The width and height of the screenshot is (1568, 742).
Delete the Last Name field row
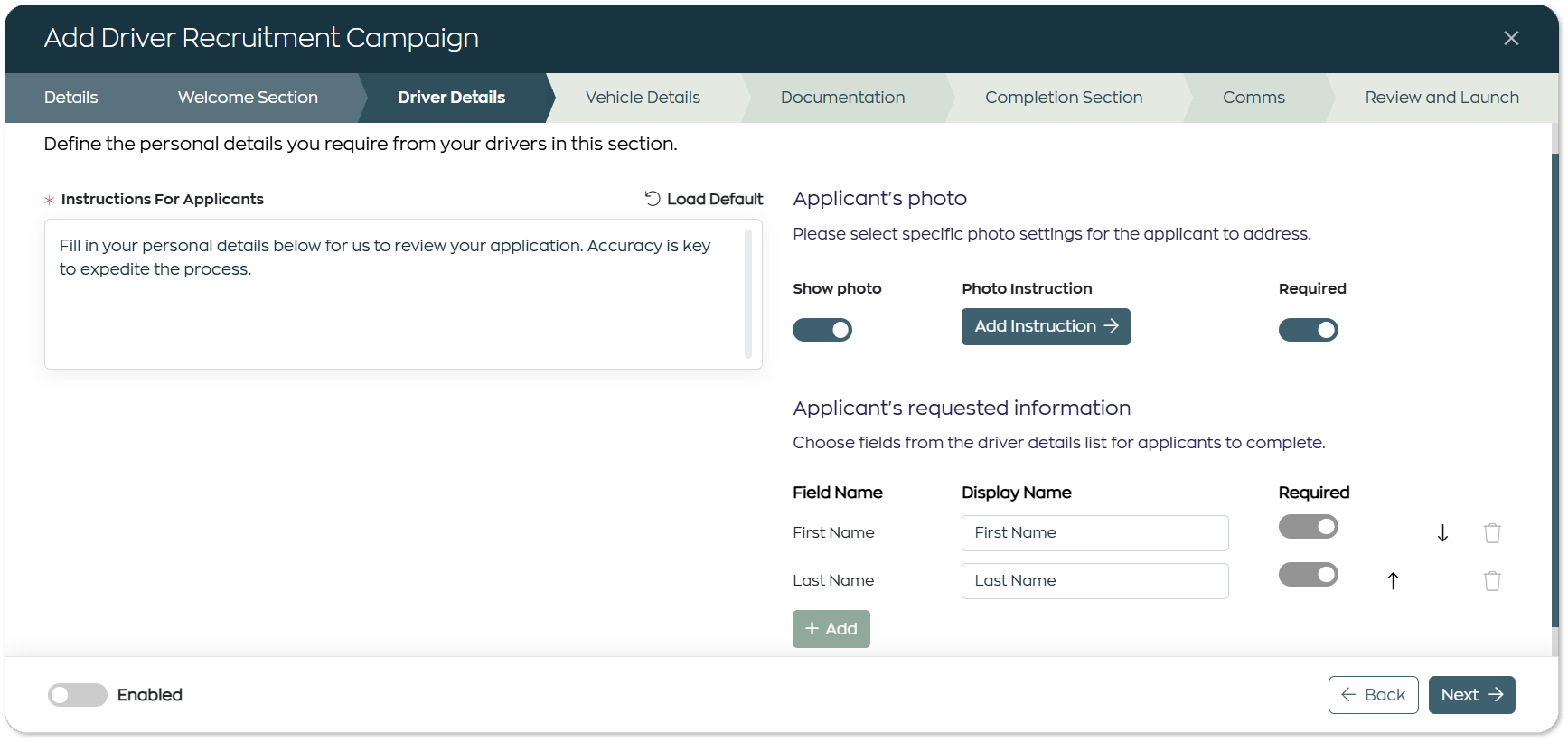(x=1492, y=581)
